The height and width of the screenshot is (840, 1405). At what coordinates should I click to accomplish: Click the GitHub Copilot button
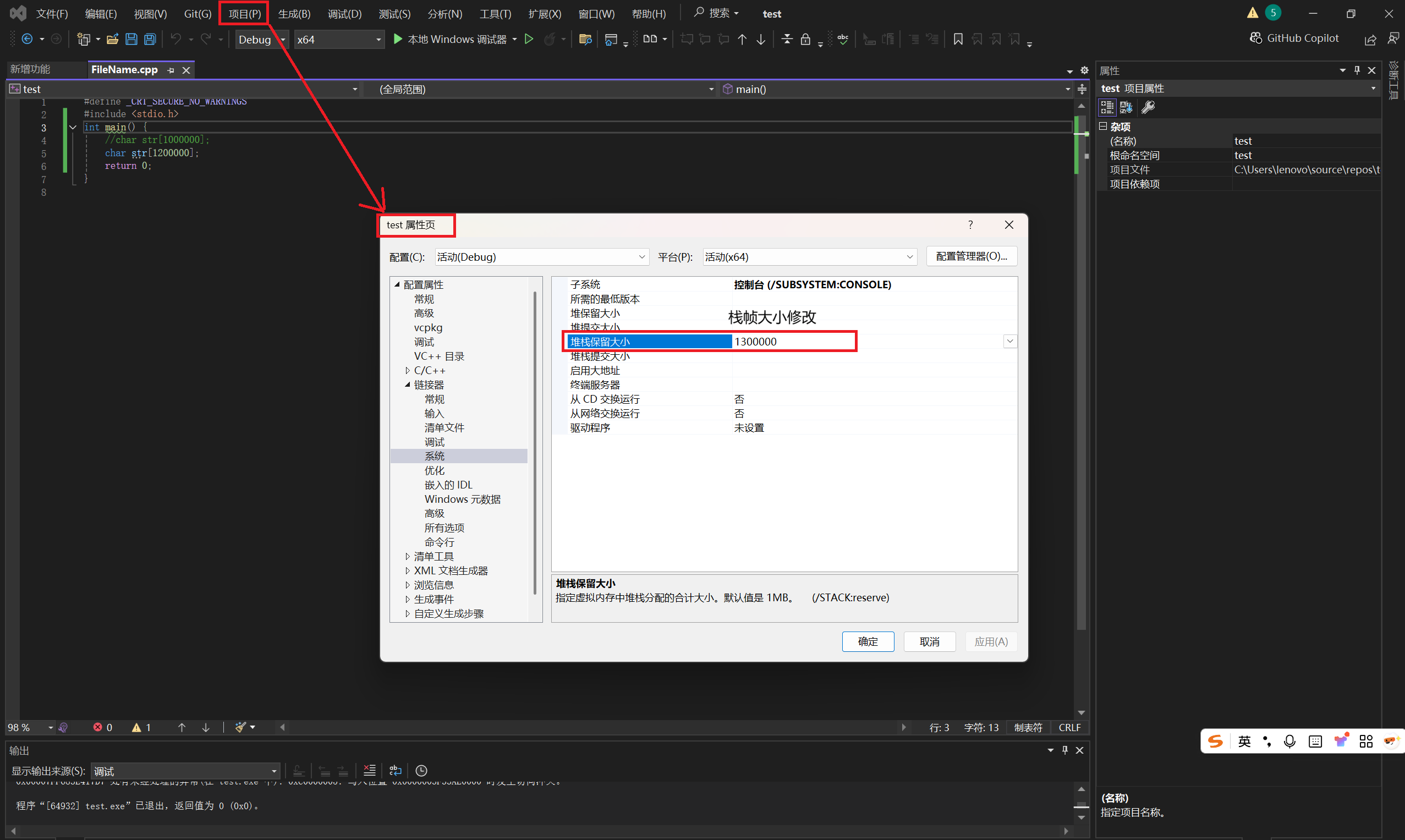point(1294,38)
